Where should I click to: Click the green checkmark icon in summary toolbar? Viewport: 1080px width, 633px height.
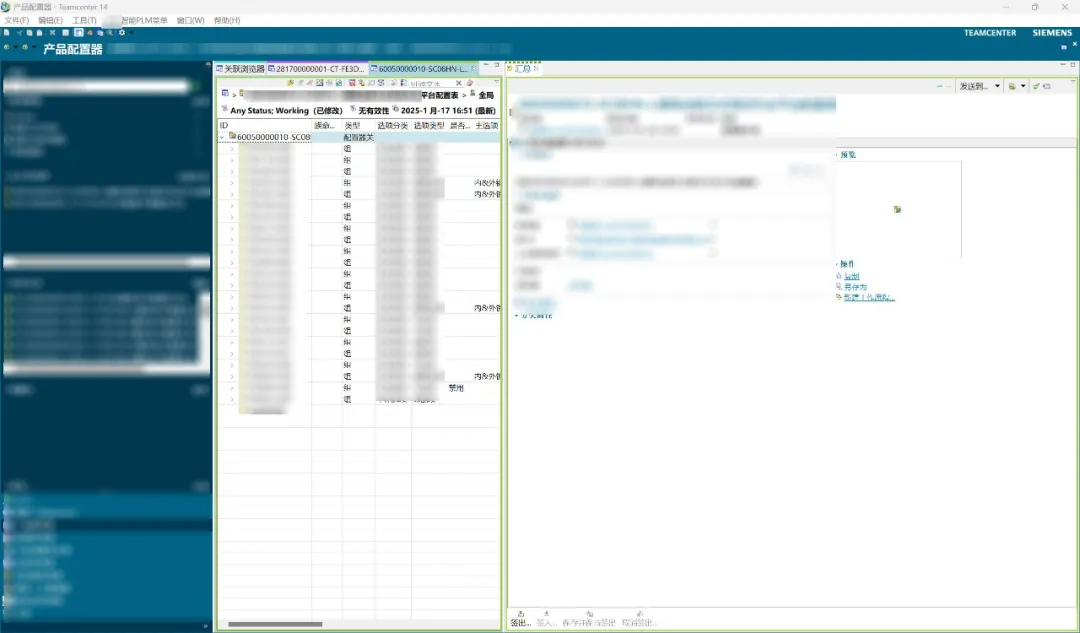[x=1036, y=86]
